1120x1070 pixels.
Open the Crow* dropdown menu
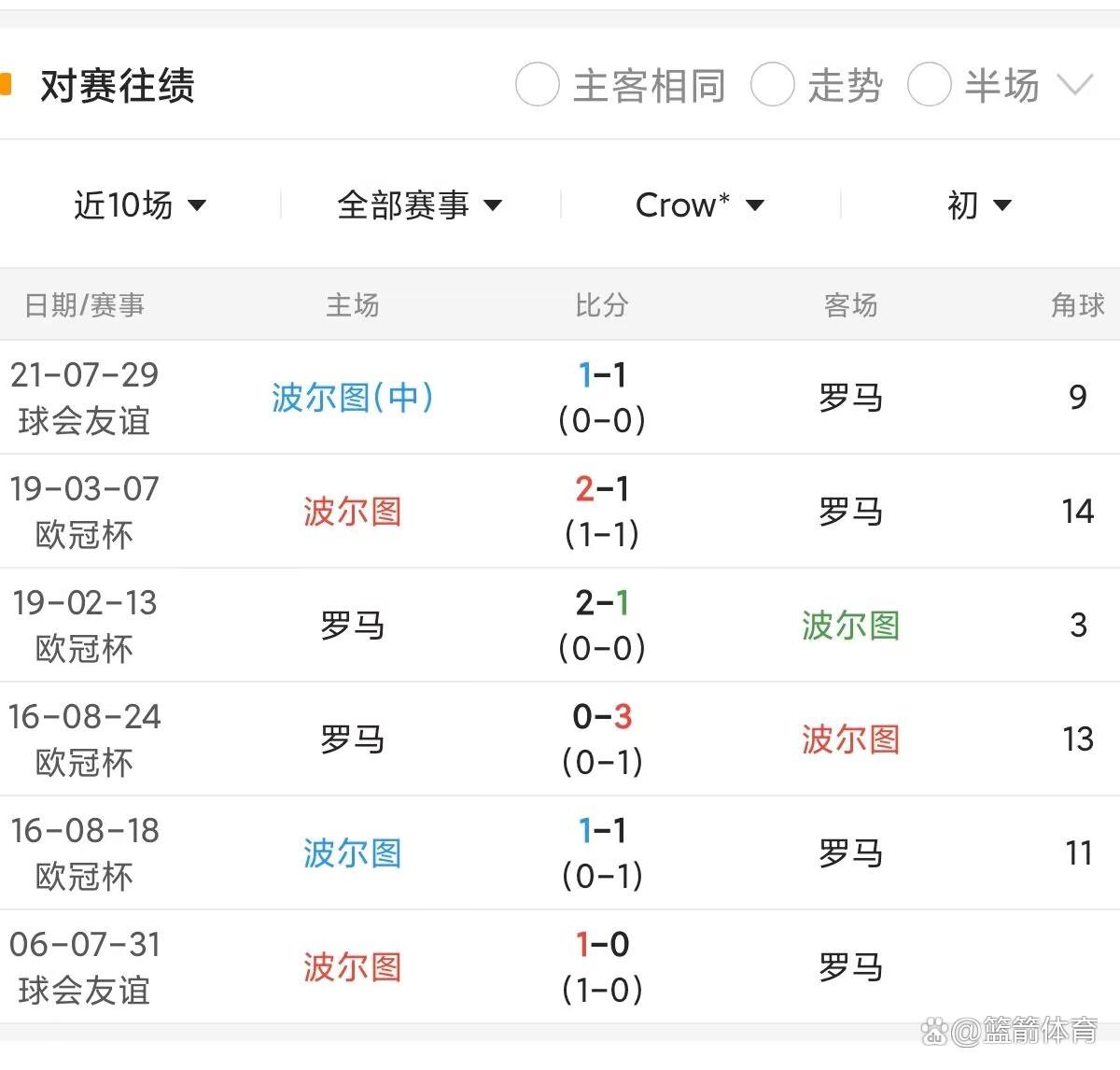(x=698, y=205)
